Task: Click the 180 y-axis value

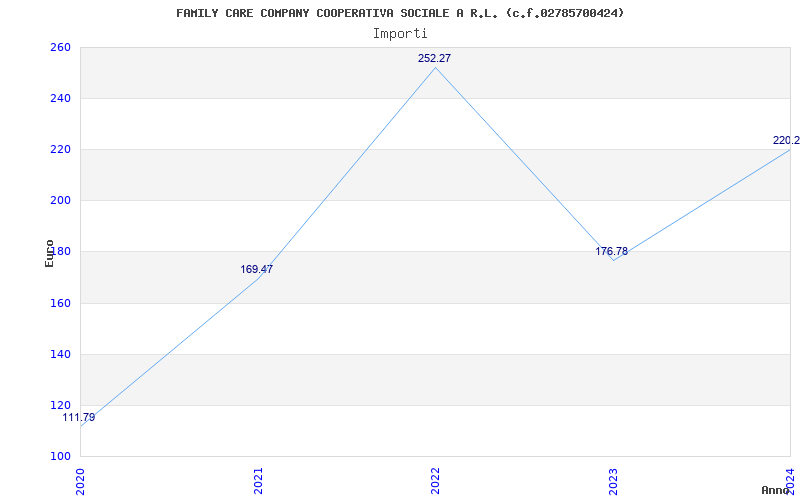Action: [x=60, y=252]
